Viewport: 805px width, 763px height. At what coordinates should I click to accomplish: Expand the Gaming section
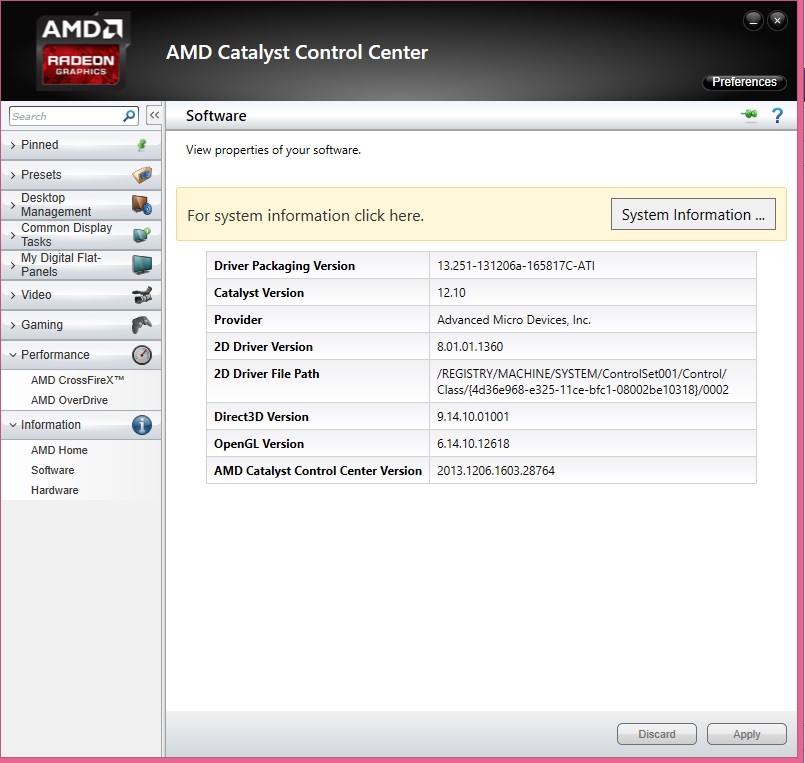[x=81, y=325]
